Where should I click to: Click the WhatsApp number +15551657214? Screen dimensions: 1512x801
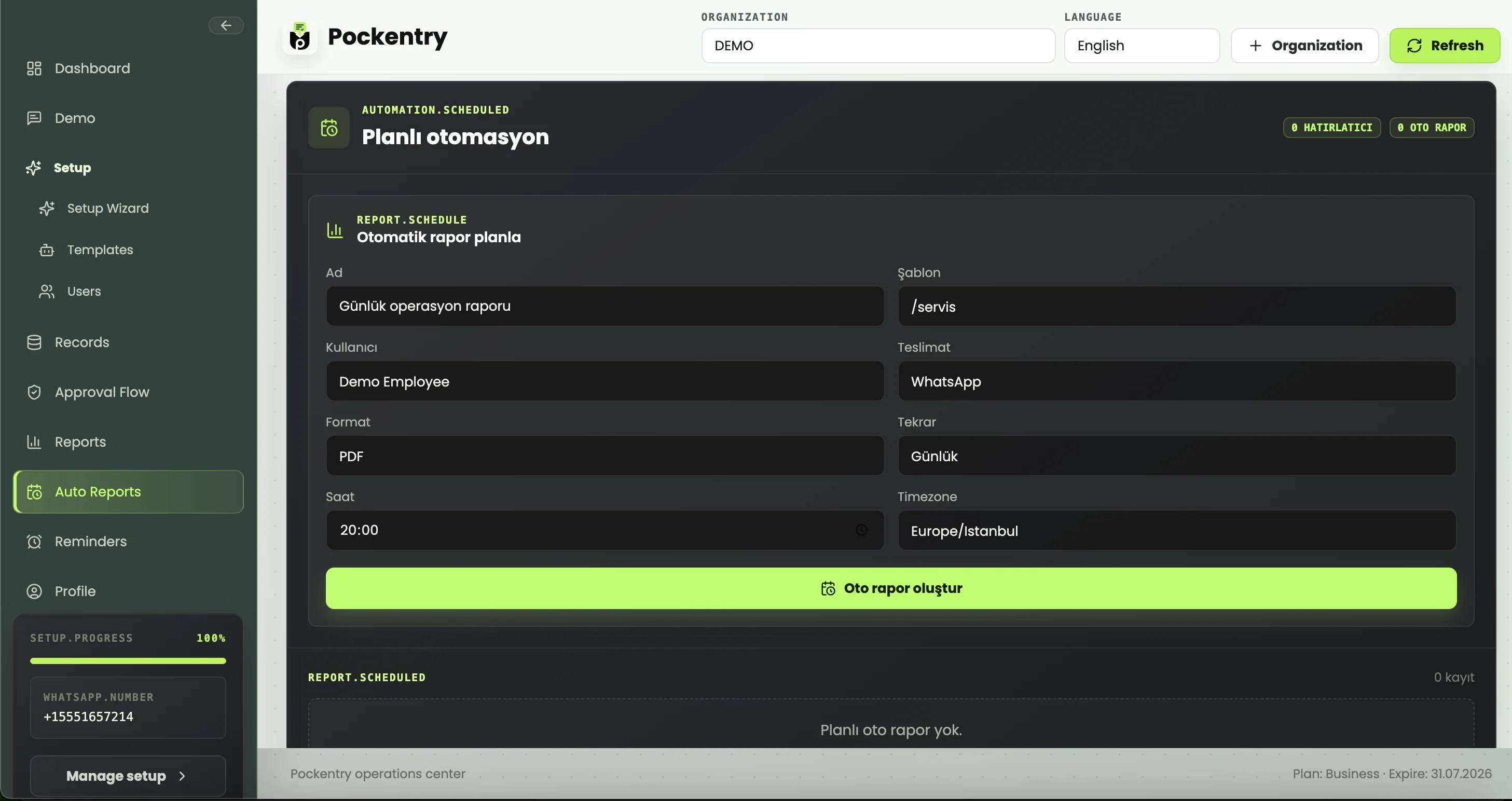88,716
